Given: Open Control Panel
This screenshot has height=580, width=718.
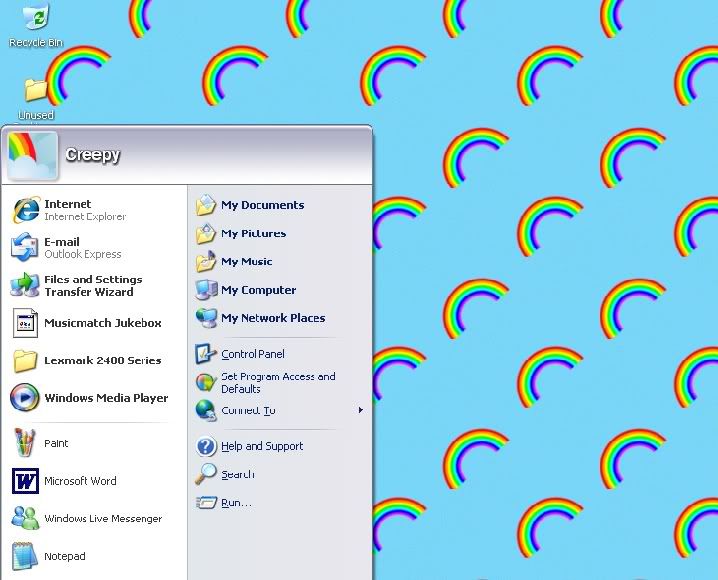Looking at the screenshot, I should coord(252,354).
